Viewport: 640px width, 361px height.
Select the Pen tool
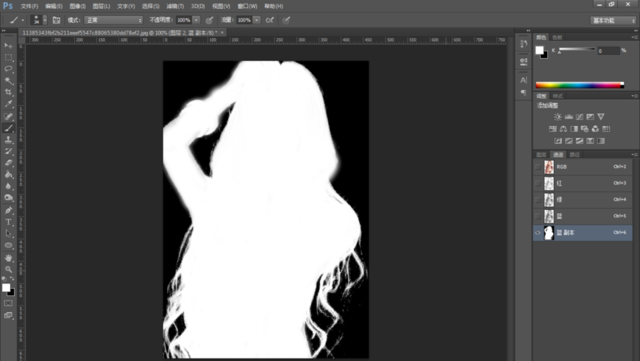(x=8, y=210)
